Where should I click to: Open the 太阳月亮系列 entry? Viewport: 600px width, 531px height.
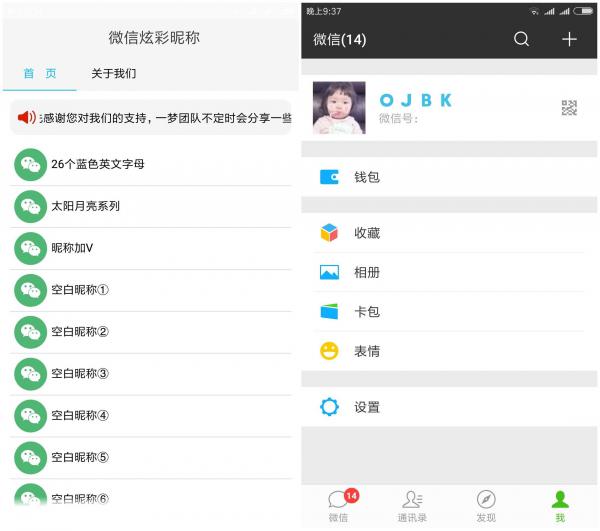point(151,207)
